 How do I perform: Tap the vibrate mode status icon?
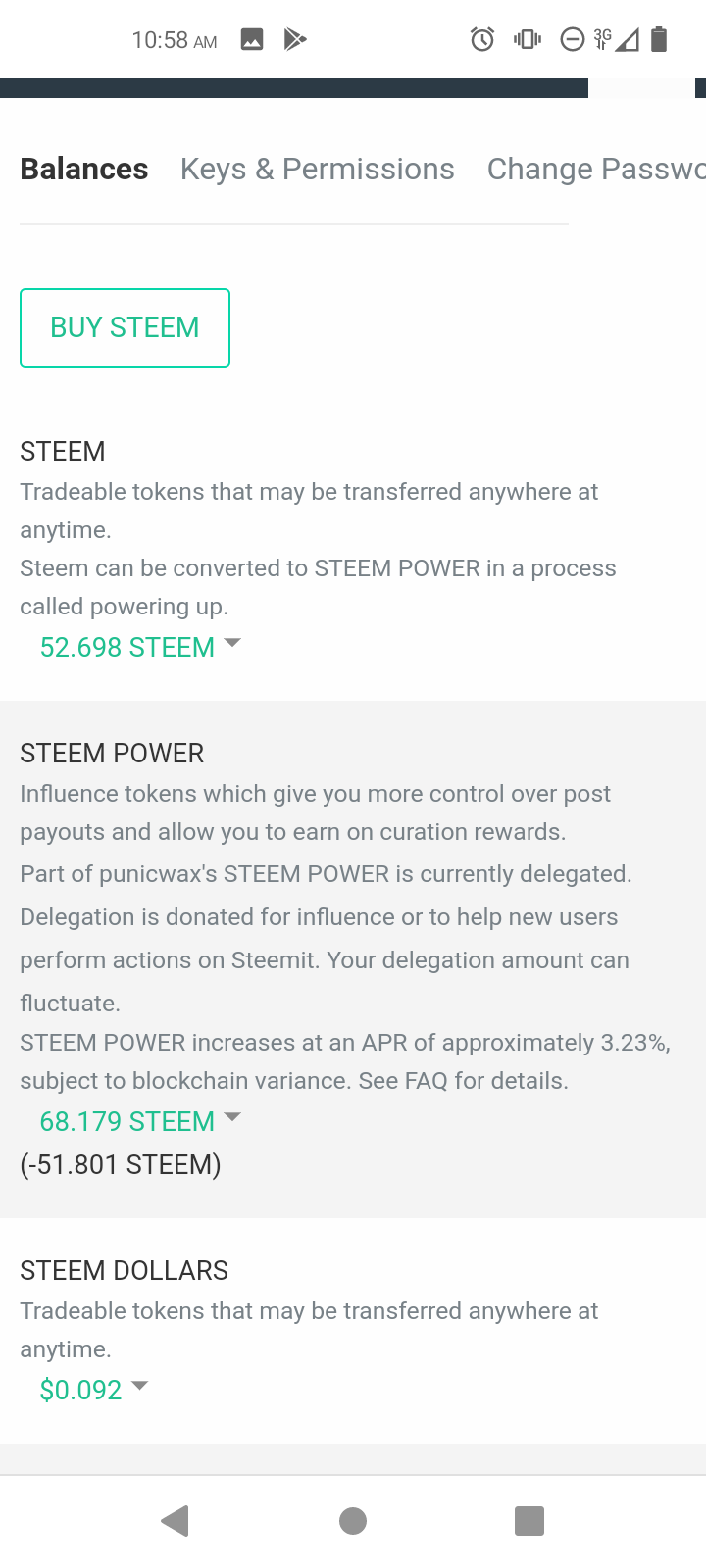click(x=528, y=40)
